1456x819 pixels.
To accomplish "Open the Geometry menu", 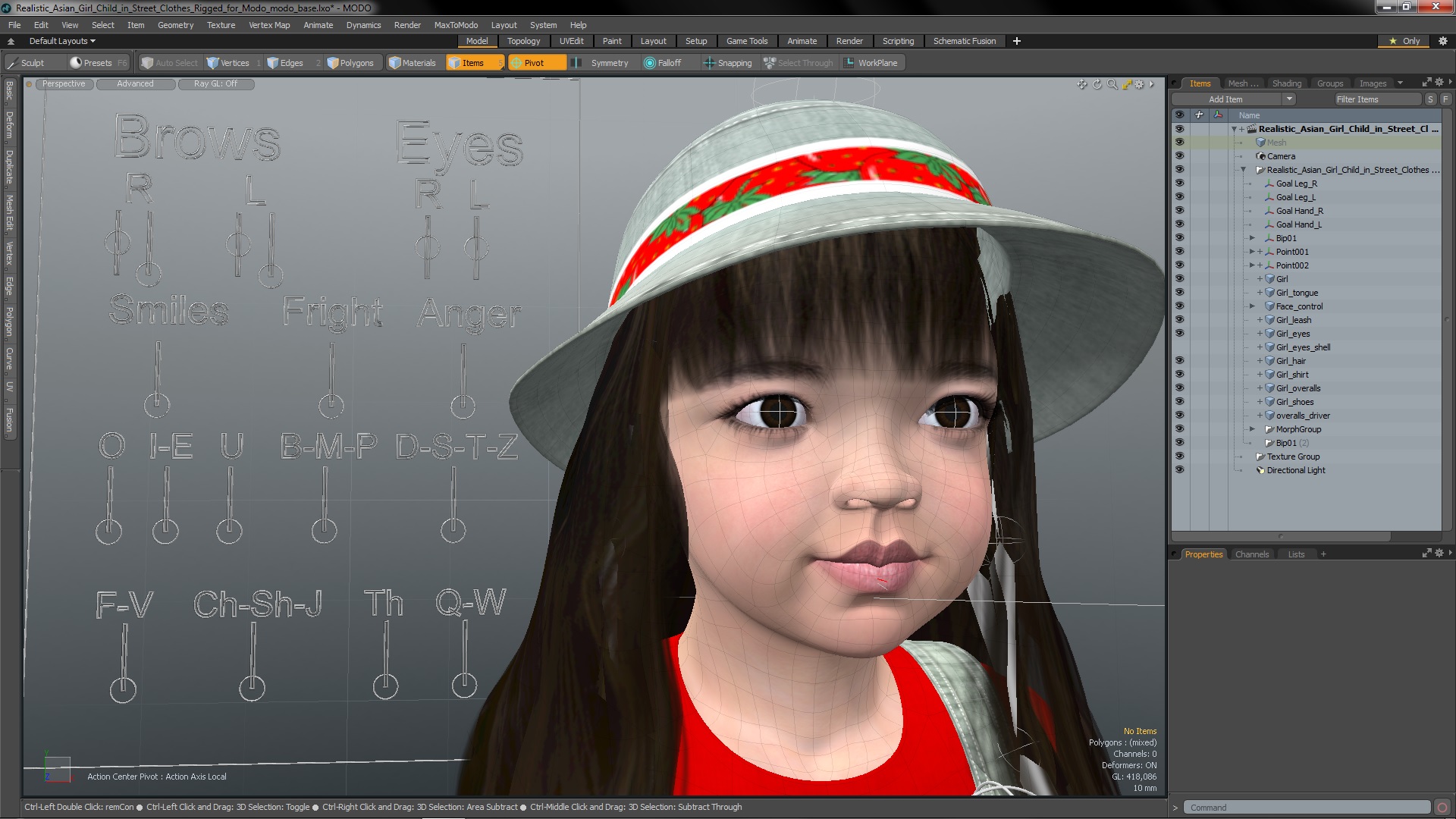I will pos(175,25).
